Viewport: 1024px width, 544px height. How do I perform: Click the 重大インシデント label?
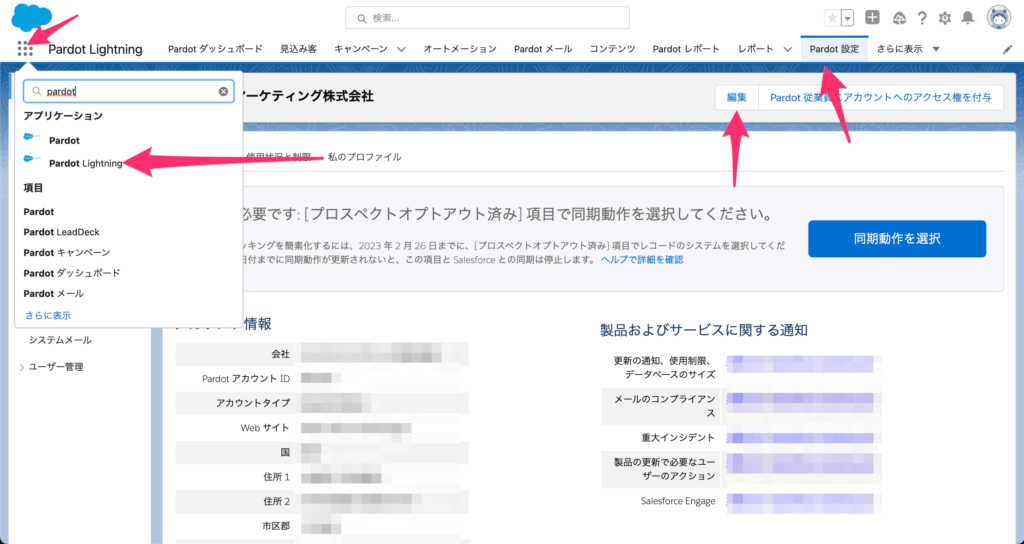[x=678, y=438]
